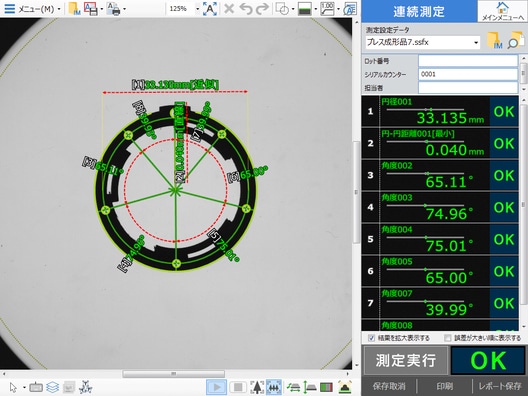Click the redo arrow icon

coord(262,9)
